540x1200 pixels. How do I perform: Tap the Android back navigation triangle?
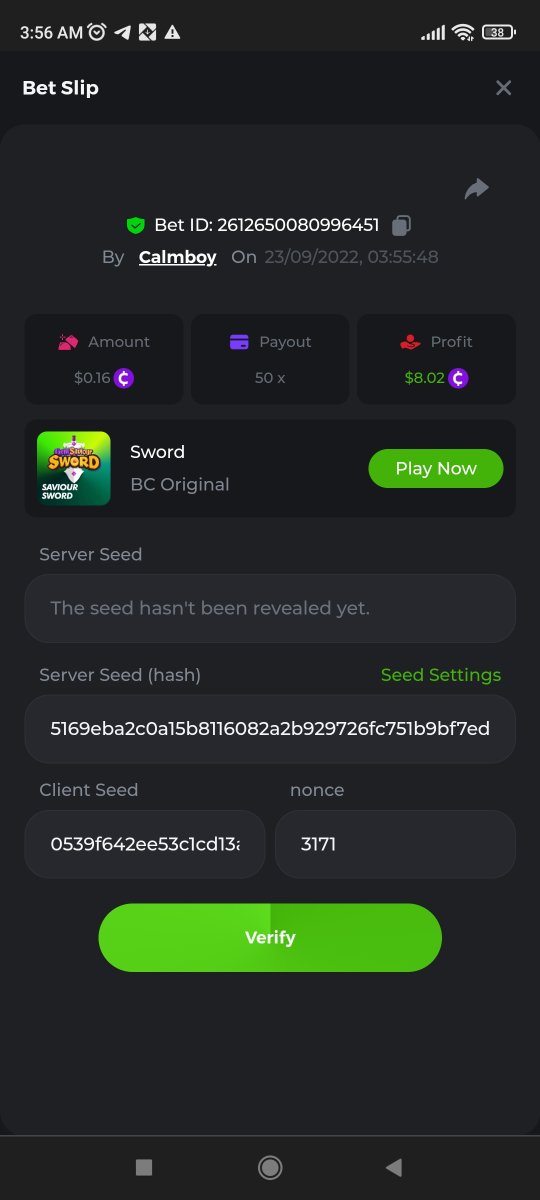click(x=394, y=1167)
